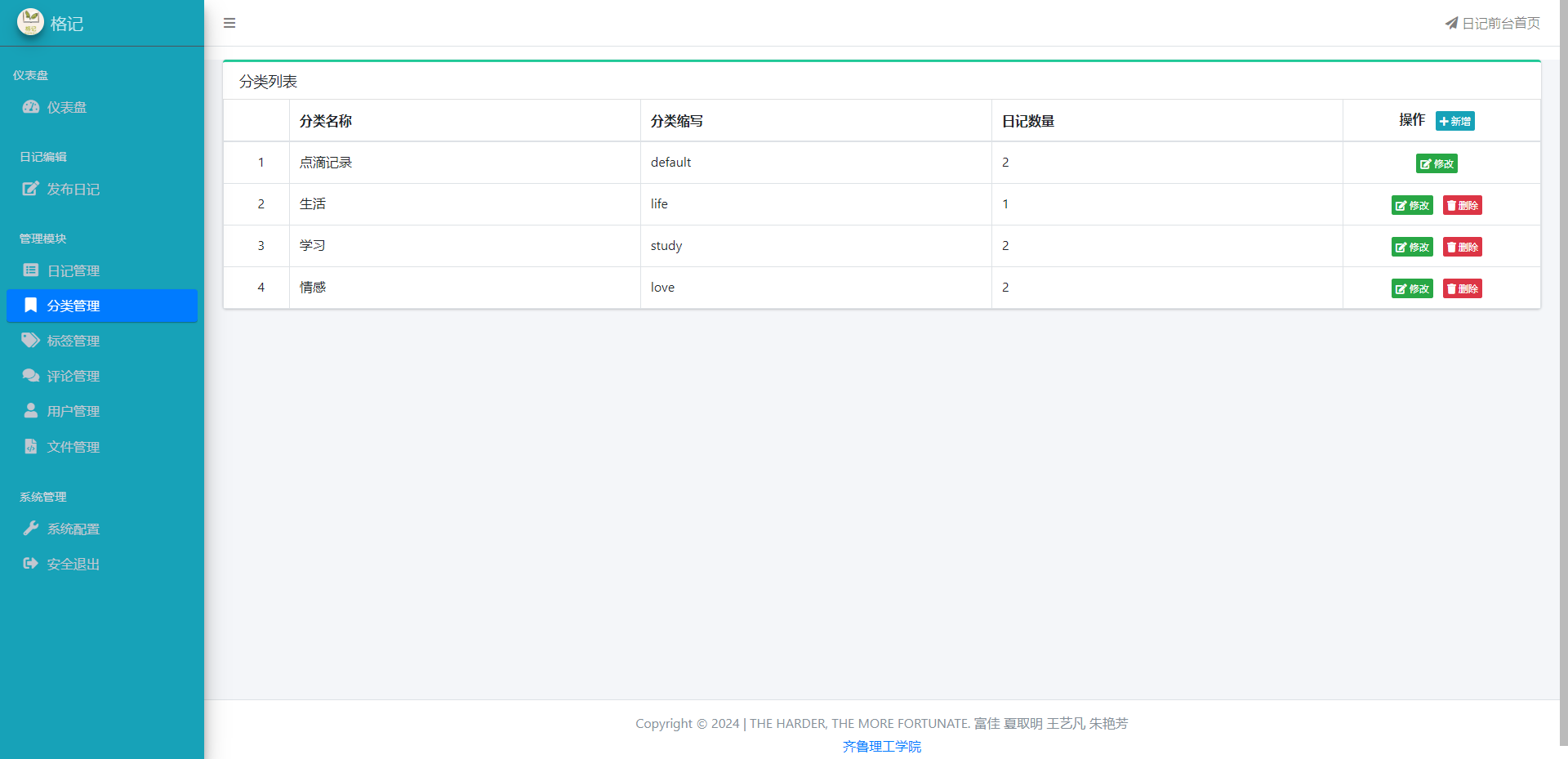
Task: Open the 仪表盘 dashboard menu item
Action: click(66, 107)
